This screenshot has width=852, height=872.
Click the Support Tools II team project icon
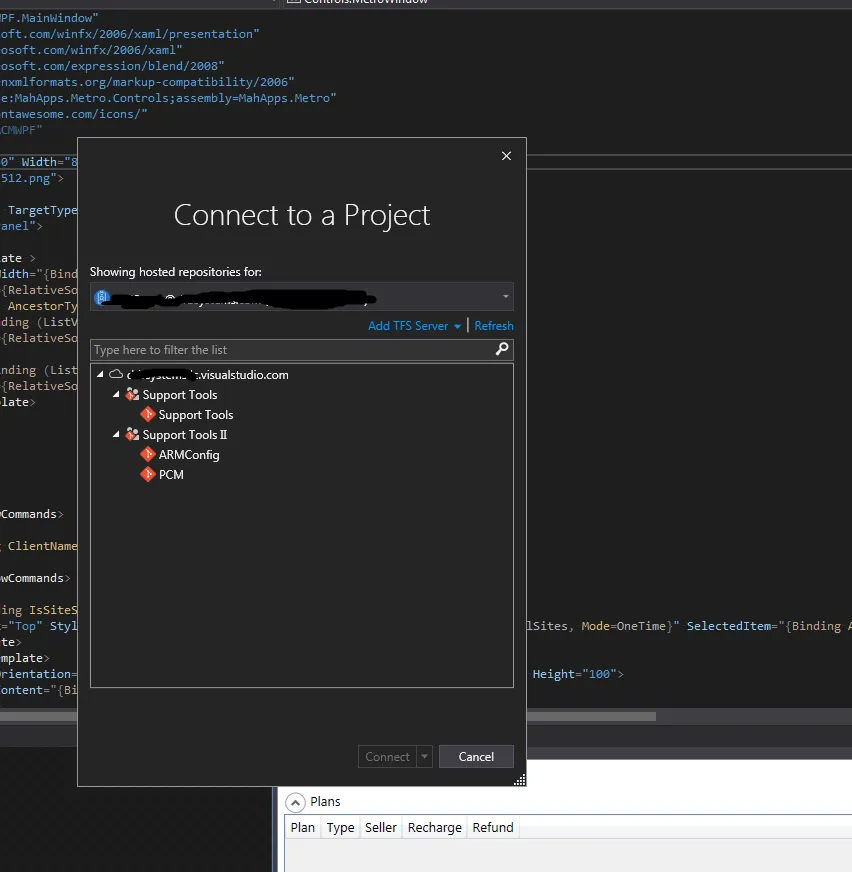[x=132, y=435]
